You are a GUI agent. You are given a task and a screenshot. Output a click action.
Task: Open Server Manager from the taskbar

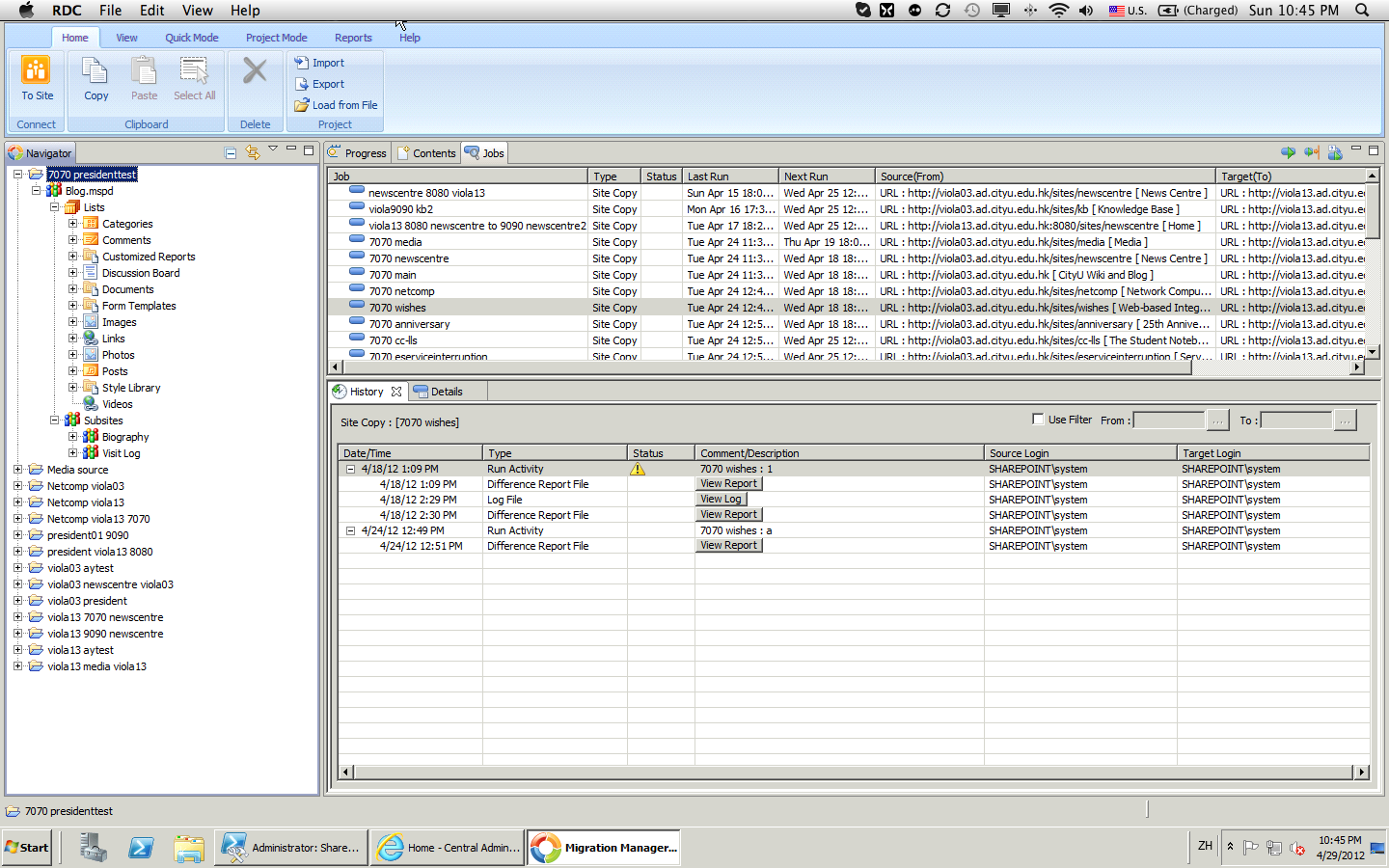tap(94, 848)
